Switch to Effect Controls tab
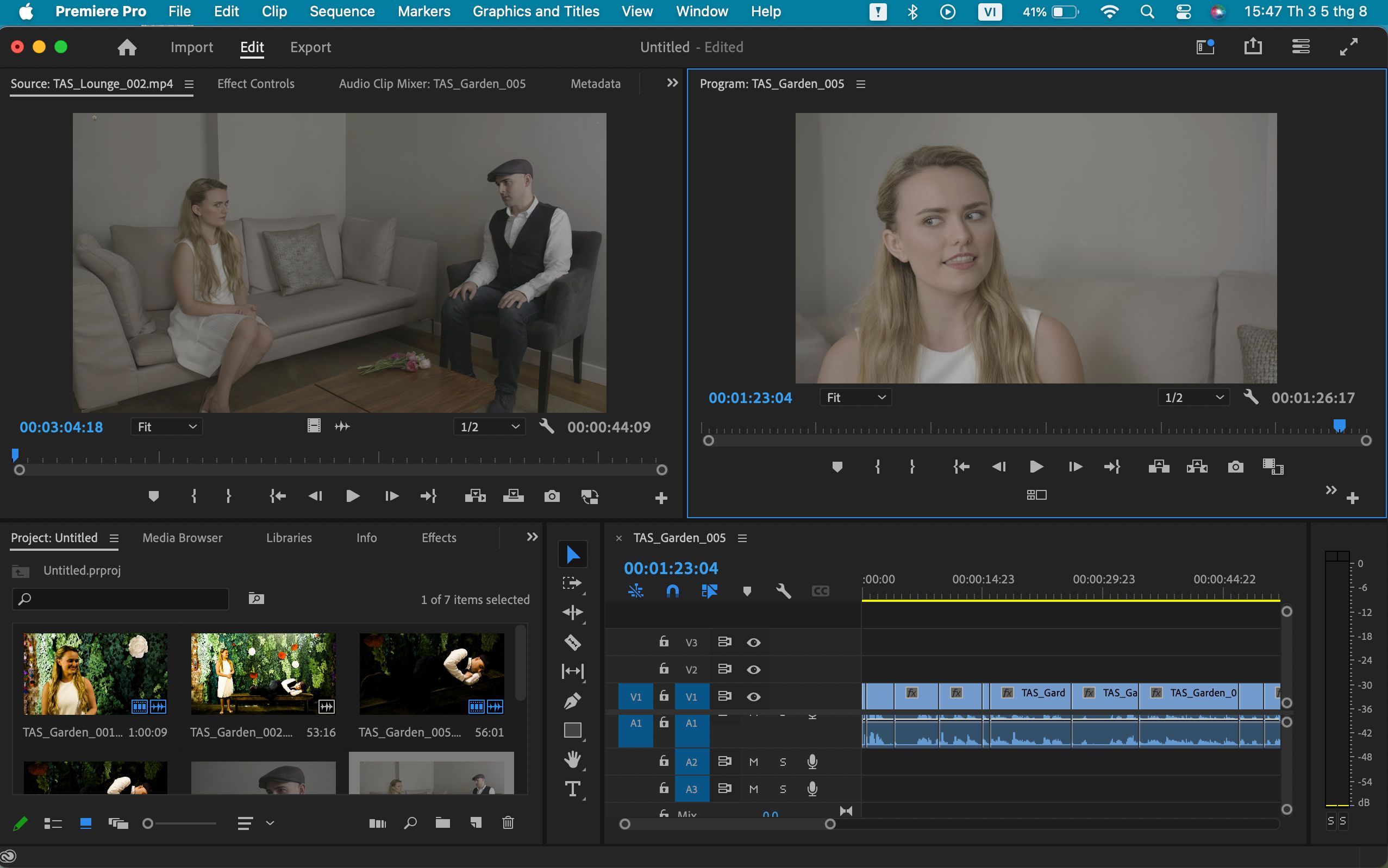This screenshot has height=868, width=1388. (255, 84)
